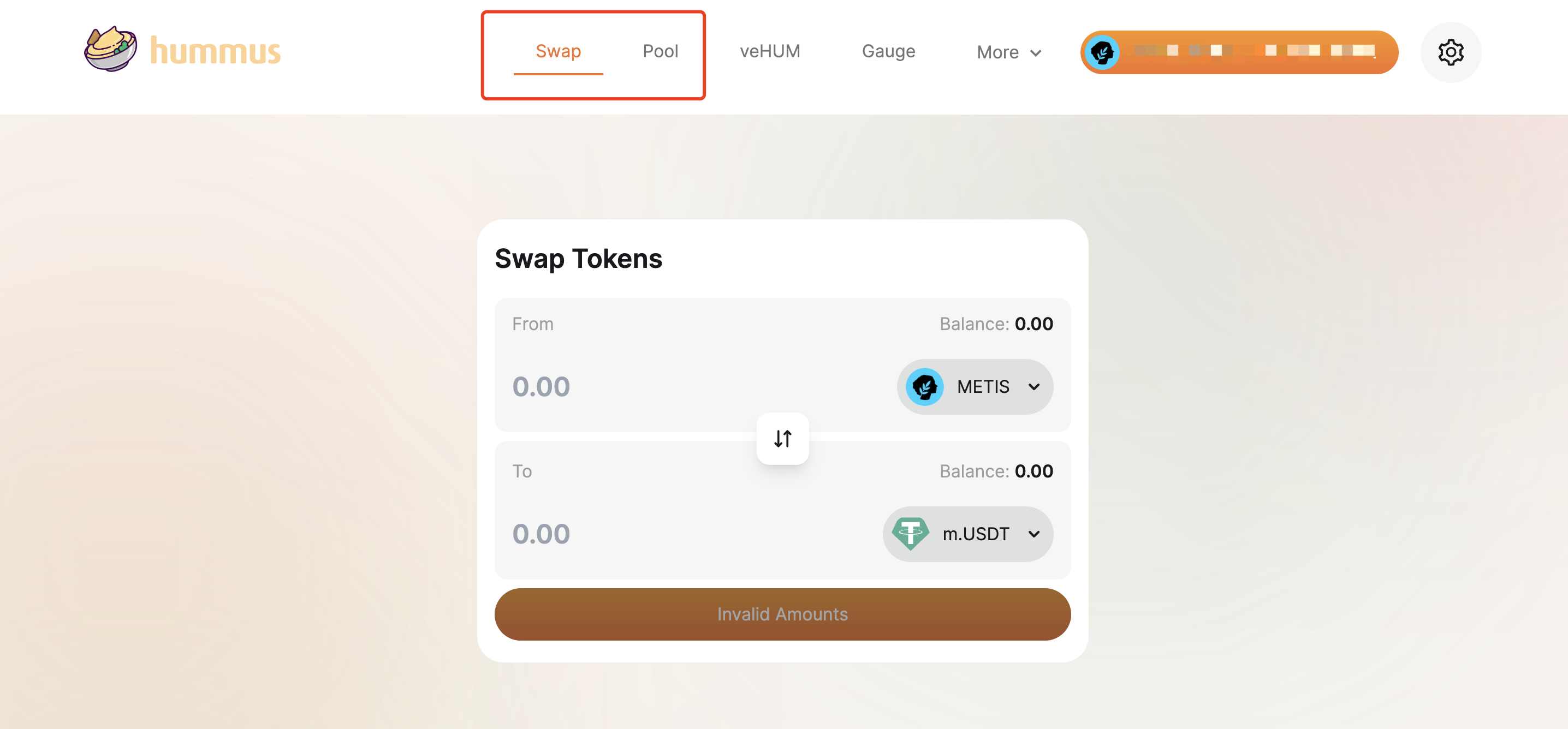Click the METIS token logo icon
1568x729 pixels.
click(x=925, y=387)
